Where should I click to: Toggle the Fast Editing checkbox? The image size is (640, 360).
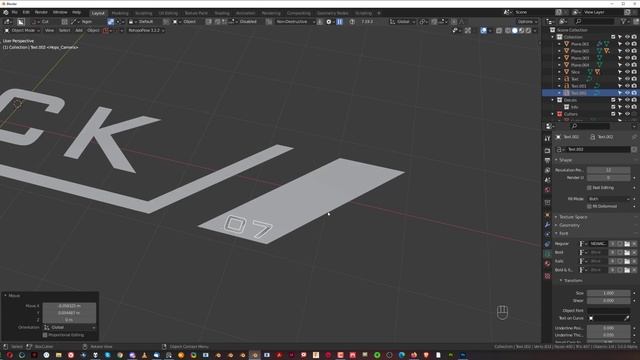(x=589, y=188)
